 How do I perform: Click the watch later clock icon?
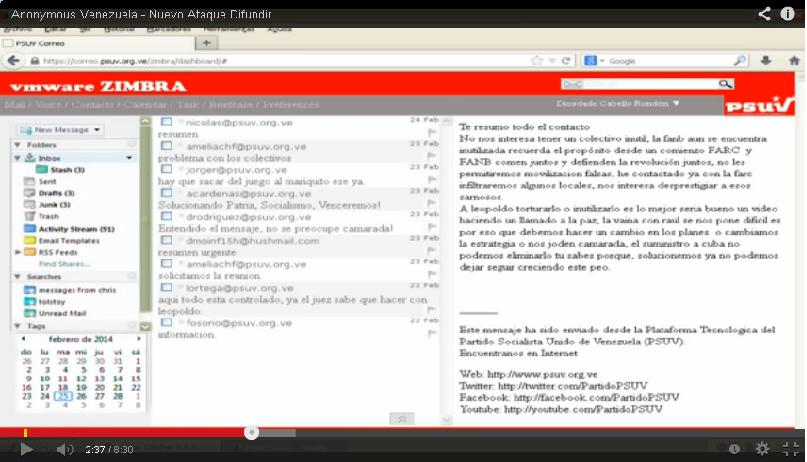click(x=734, y=449)
